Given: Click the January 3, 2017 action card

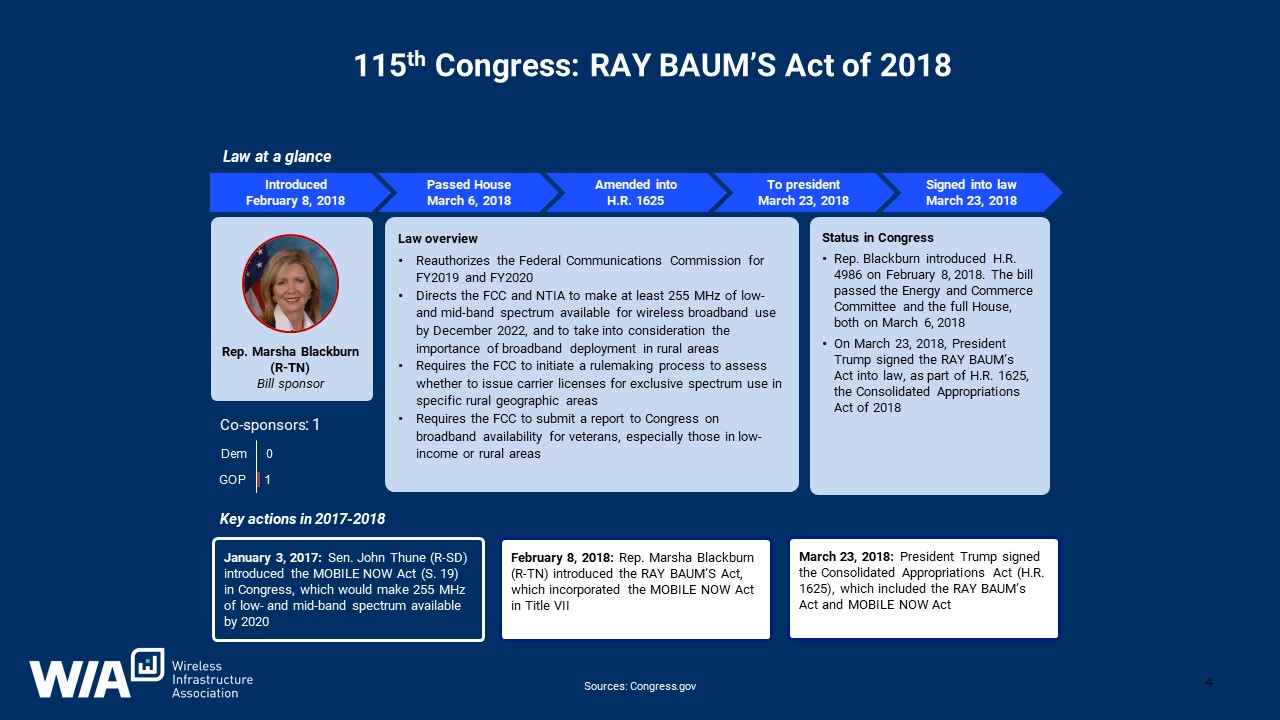Looking at the screenshot, I should click(347, 589).
